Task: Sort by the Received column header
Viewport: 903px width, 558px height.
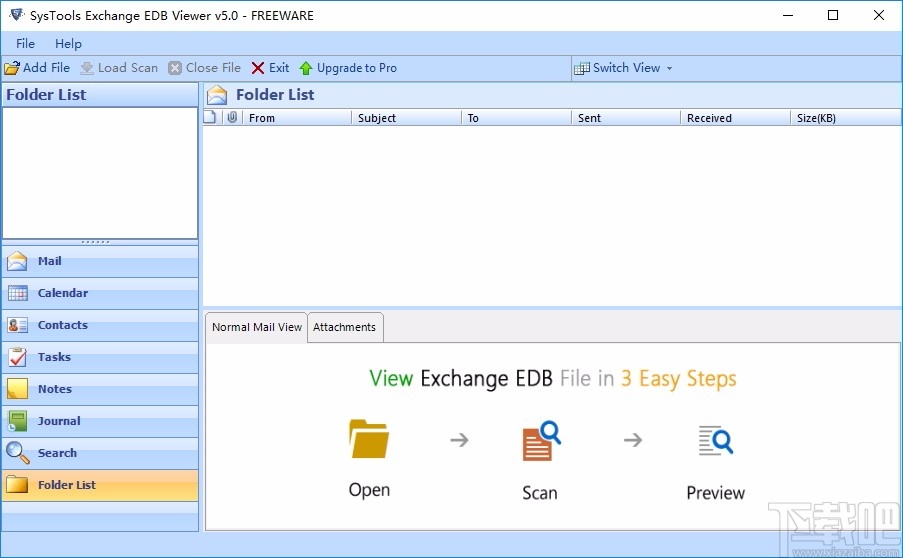Action: 735,117
